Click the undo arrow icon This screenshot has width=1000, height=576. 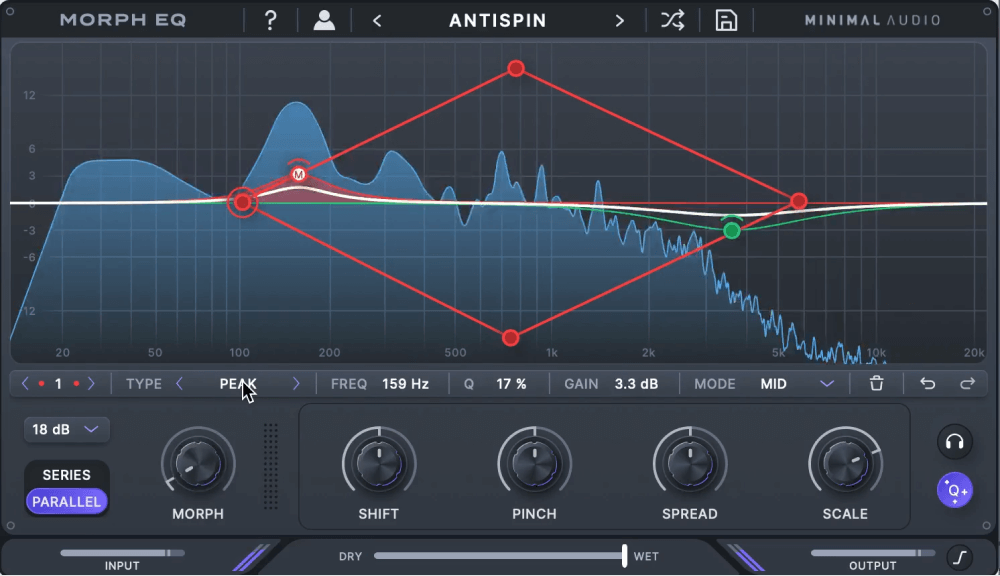927,383
